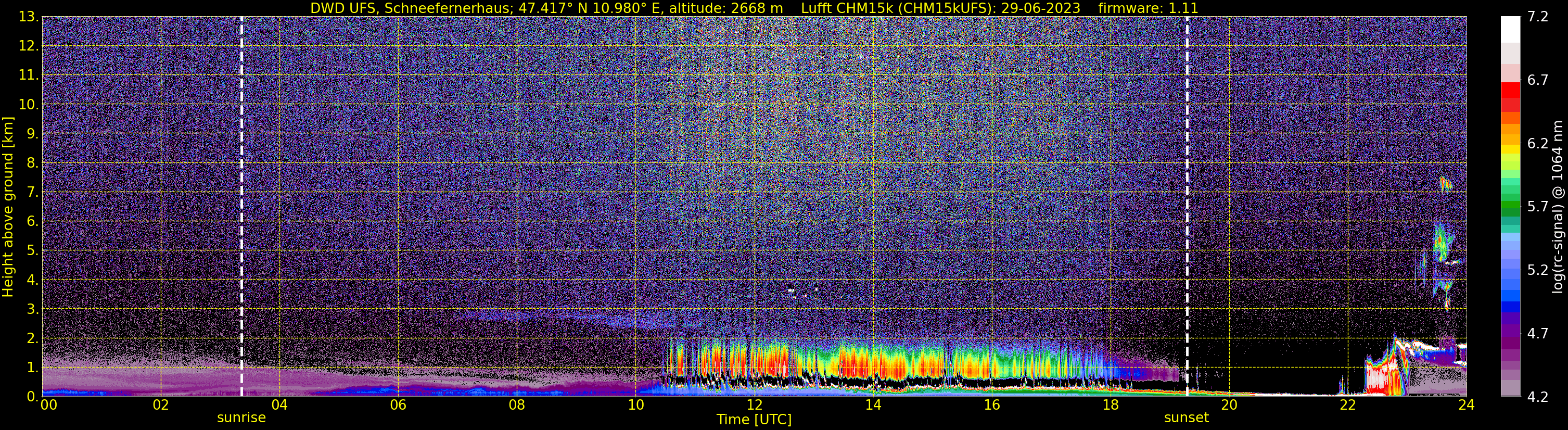The image size is (1568, 430).
Task: Click the dashed white sunrise line
Action: (x=241, y=207)
